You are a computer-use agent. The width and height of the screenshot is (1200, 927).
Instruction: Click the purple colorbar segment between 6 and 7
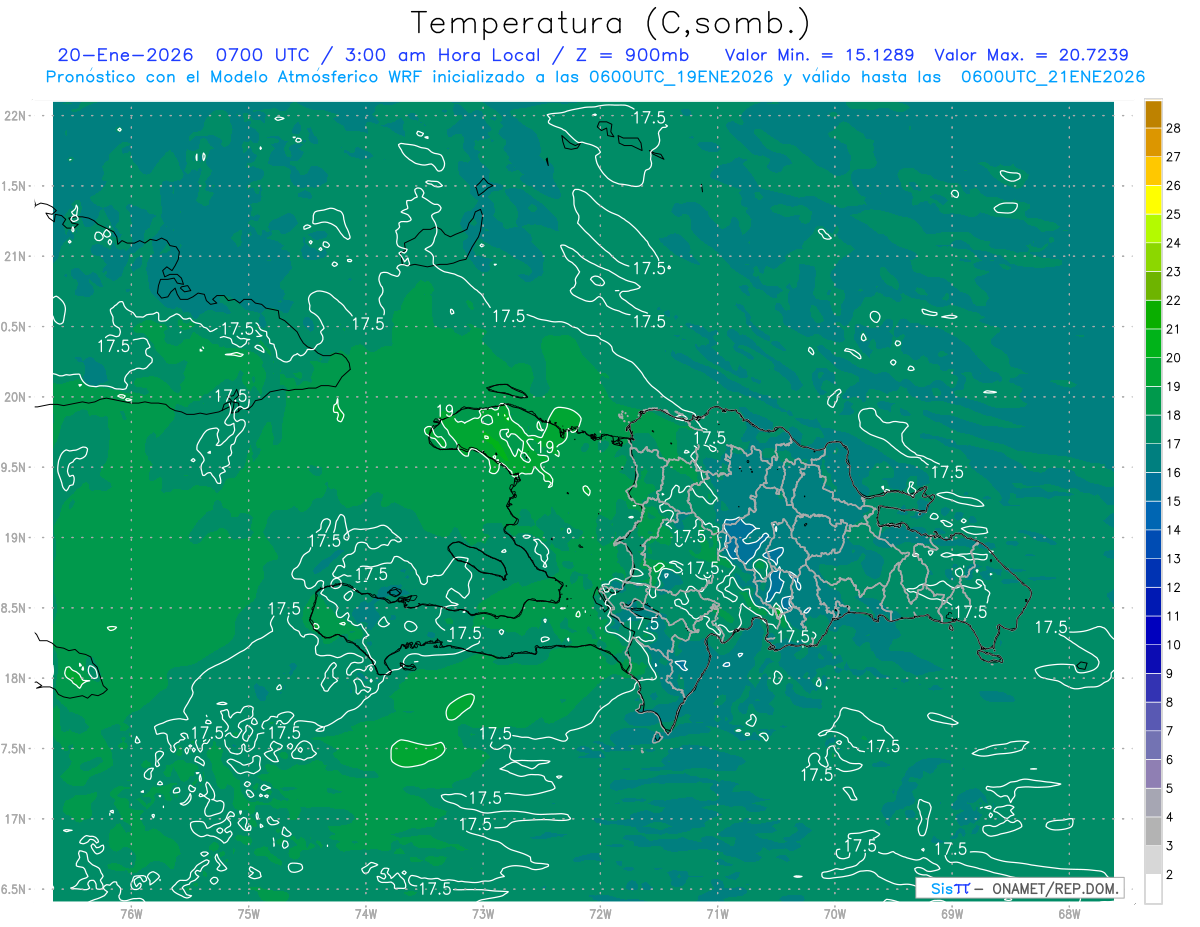(1153, 746)
